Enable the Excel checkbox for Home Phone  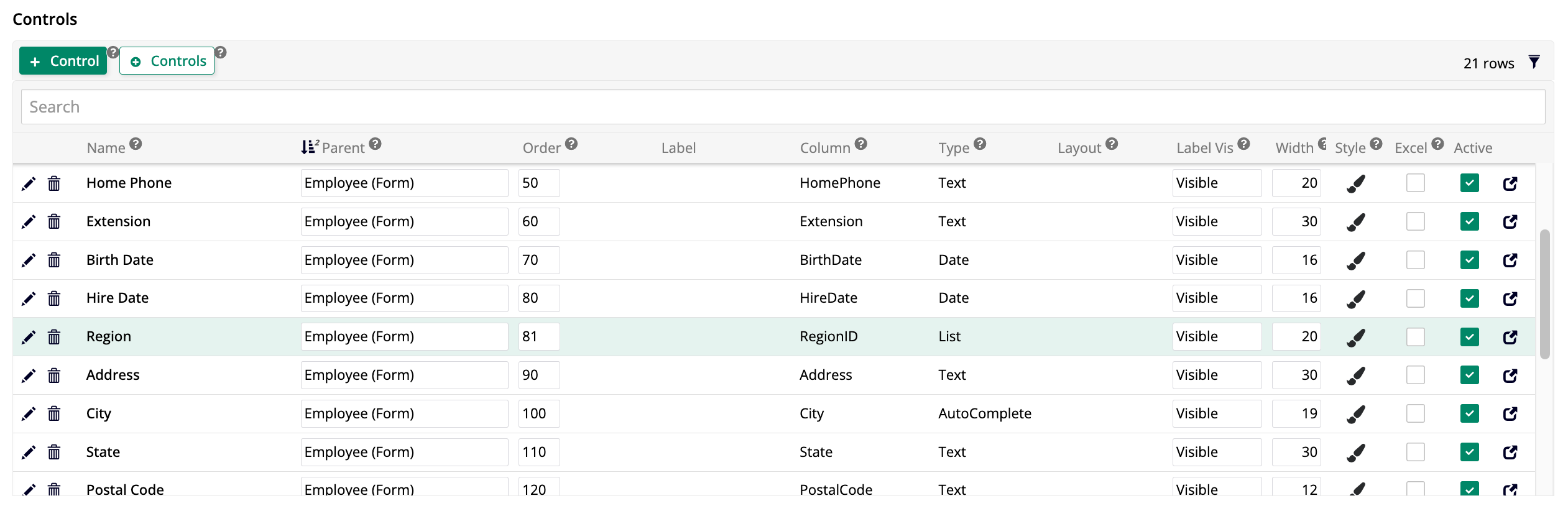tap(1415, 183)
